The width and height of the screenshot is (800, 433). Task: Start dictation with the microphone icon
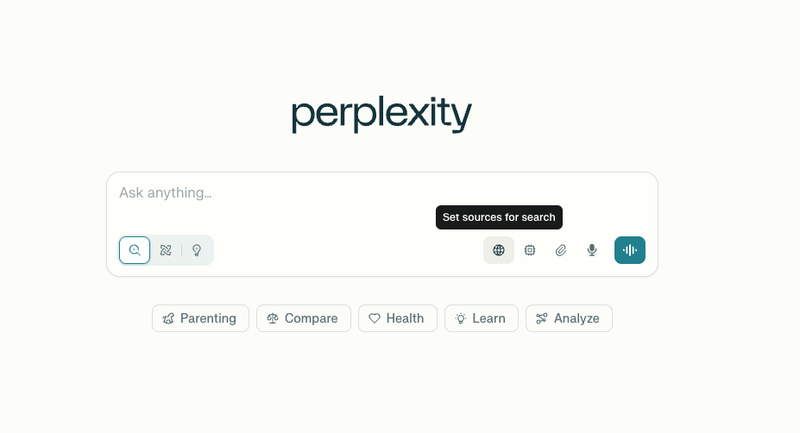coord(592,250)
